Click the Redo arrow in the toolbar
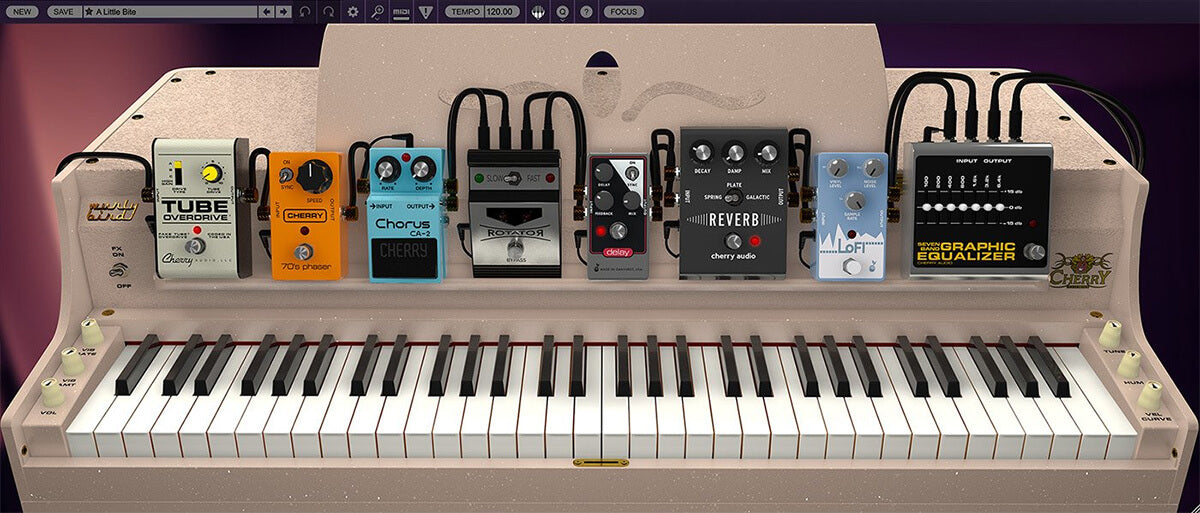The image size is (1200, 513). pos(329,12)
